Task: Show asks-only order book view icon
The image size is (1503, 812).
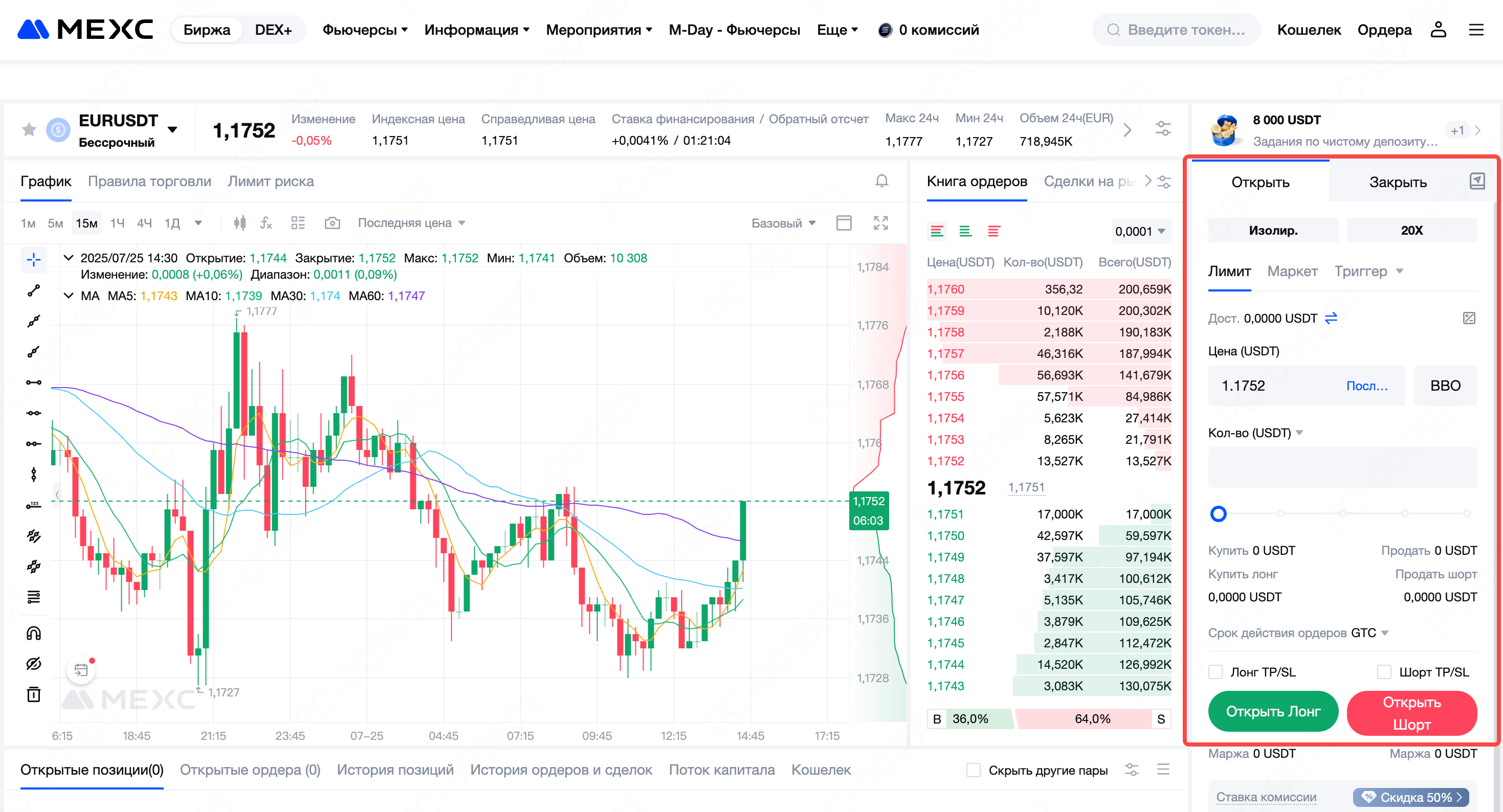Action: point(994,231)
